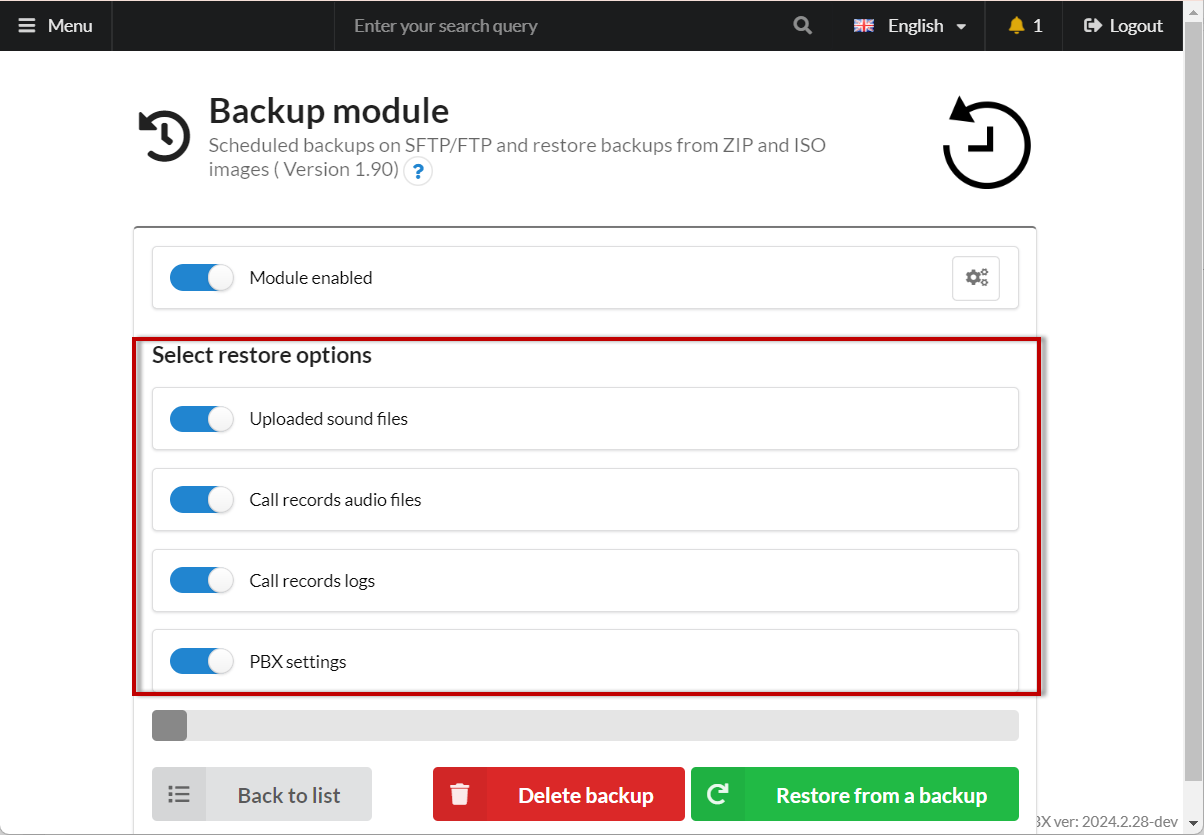The image size is (1204, 835).
Task: Click the search magnifier icon
Action: [x=802, y=26]
